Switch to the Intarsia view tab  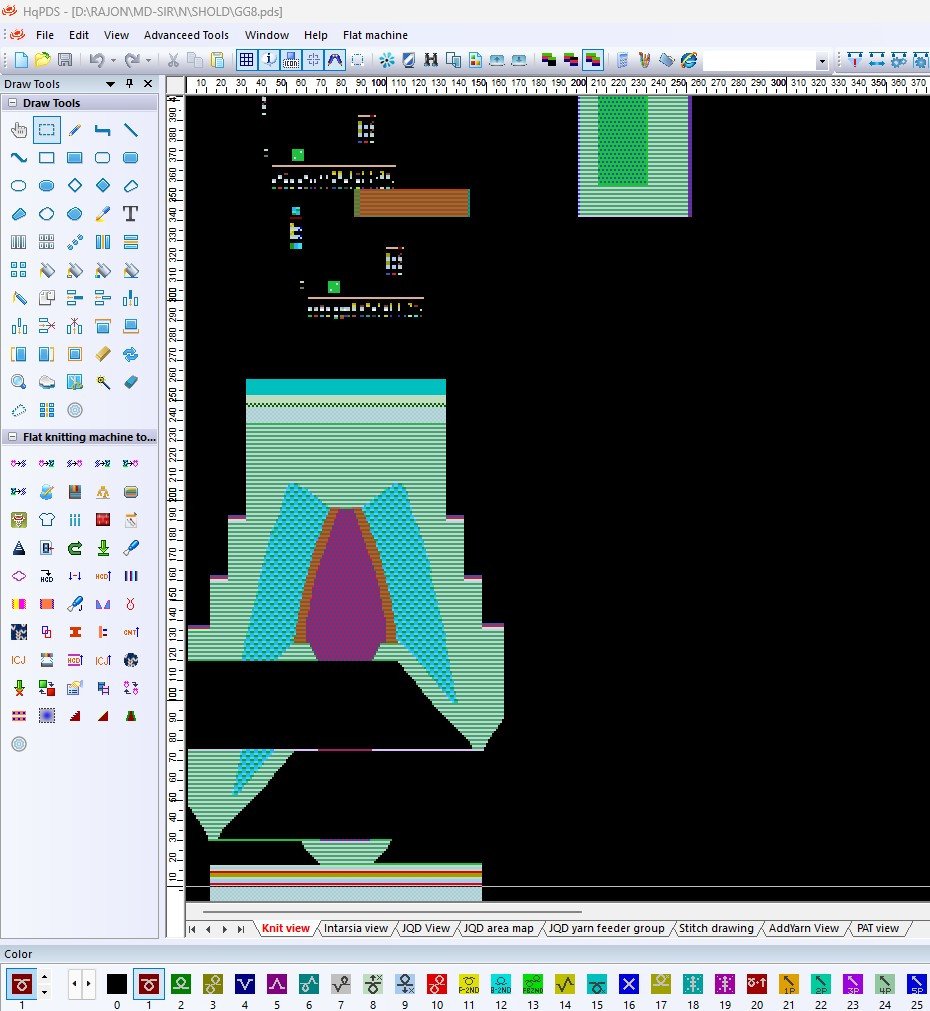click(355, 928)
